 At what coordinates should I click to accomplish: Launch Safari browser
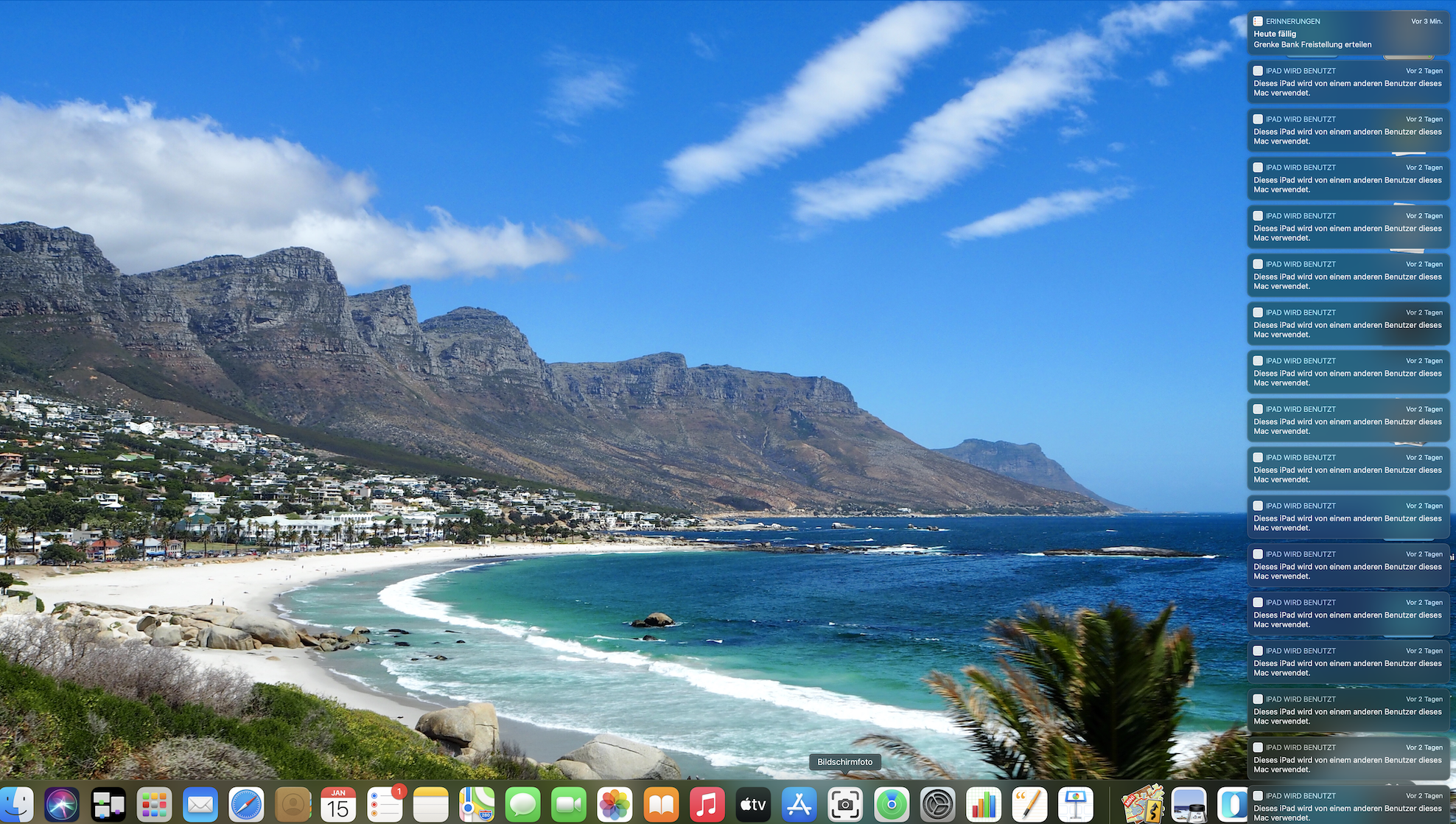click(246, 804)
